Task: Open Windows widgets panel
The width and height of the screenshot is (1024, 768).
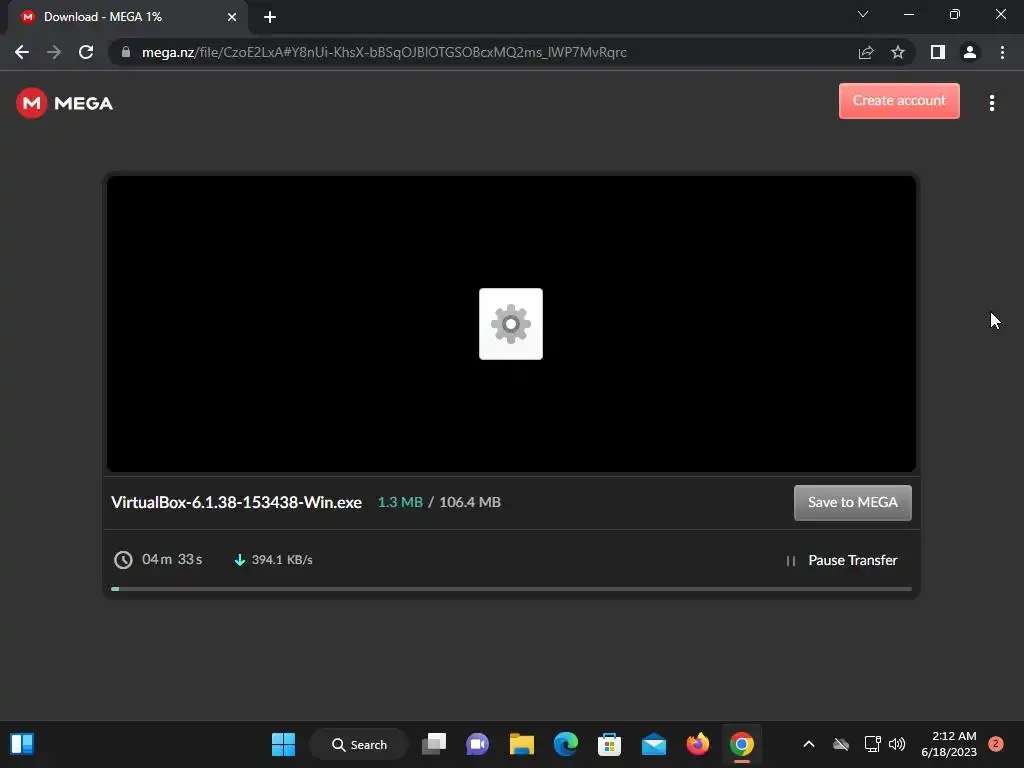Action: (22, 744)
